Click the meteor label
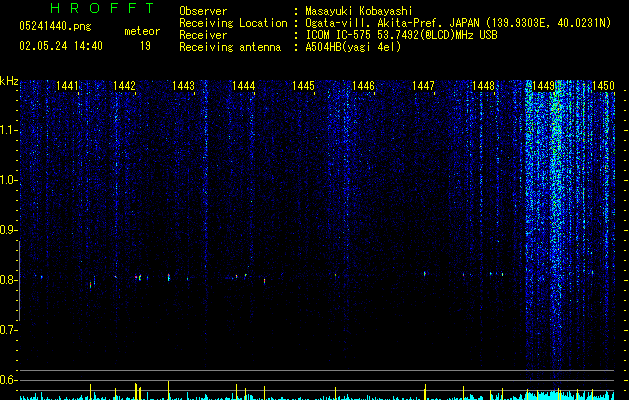629x400 pixels. click(142, 31)
